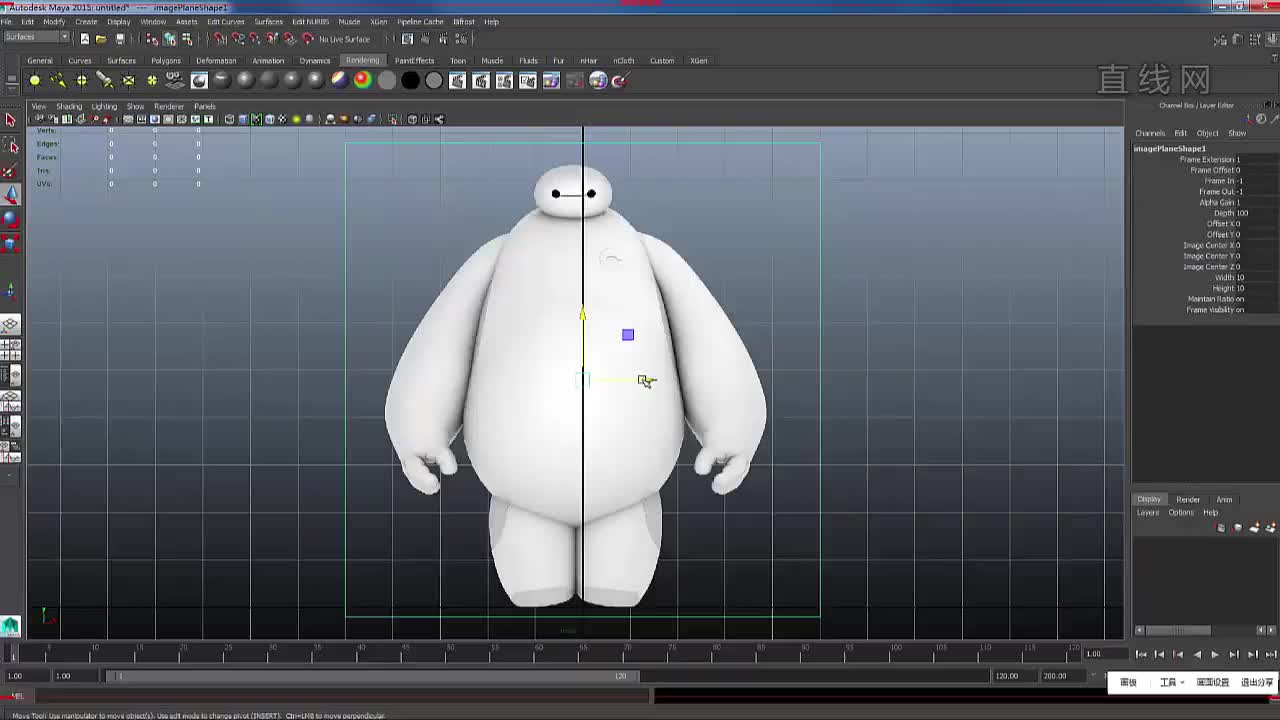Pick the Select tool arrow in toolbox
Screen dimensions: 1280x720
[11, 120]
